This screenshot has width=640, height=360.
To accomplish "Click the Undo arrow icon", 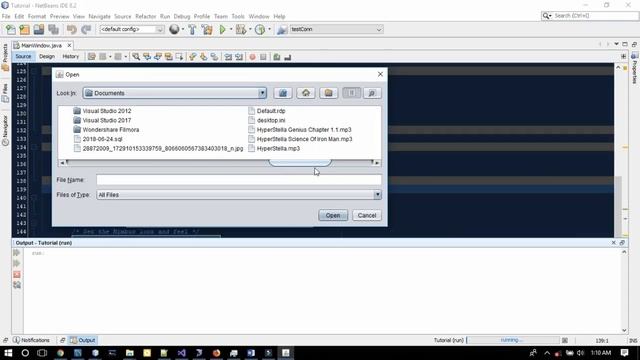I will [x=72, y=29].
